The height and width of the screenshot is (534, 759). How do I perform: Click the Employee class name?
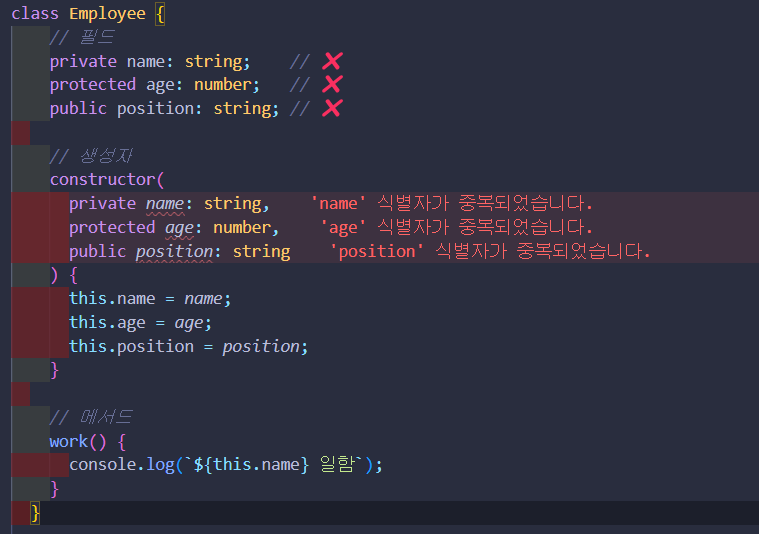tap(107, 14)
